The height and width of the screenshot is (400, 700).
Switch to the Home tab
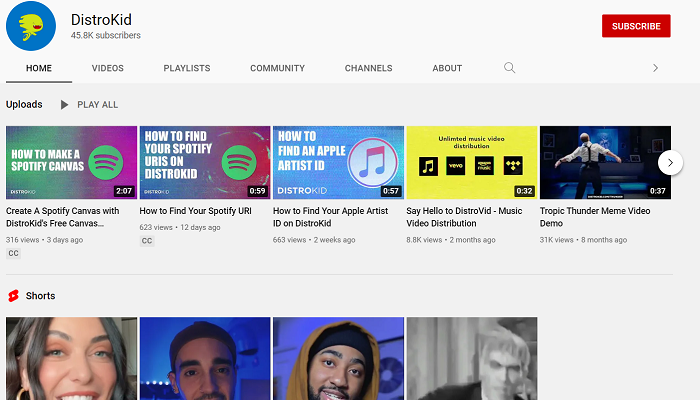pyautogui.click(x=39, y=68)
